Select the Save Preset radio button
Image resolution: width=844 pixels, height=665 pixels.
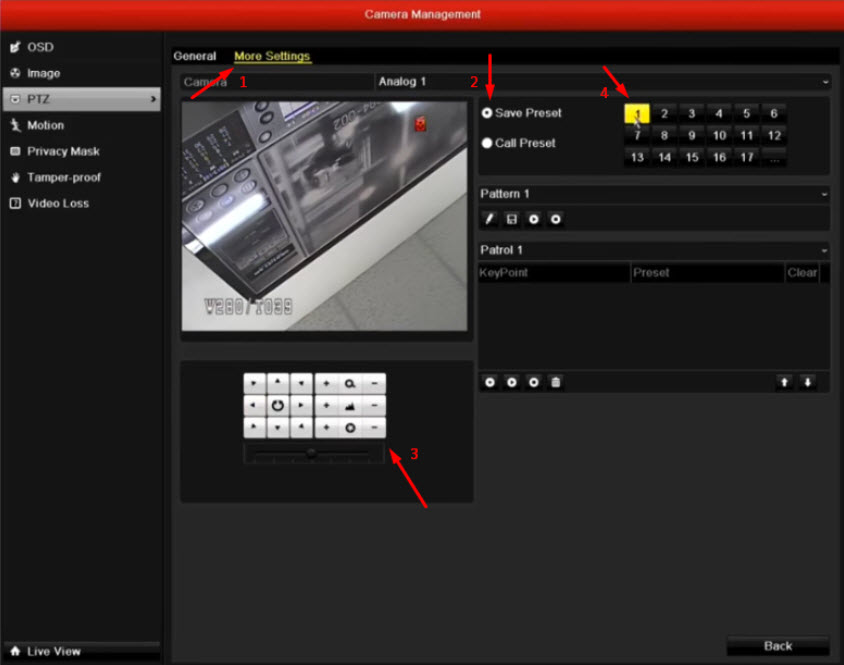pos(487,113)
